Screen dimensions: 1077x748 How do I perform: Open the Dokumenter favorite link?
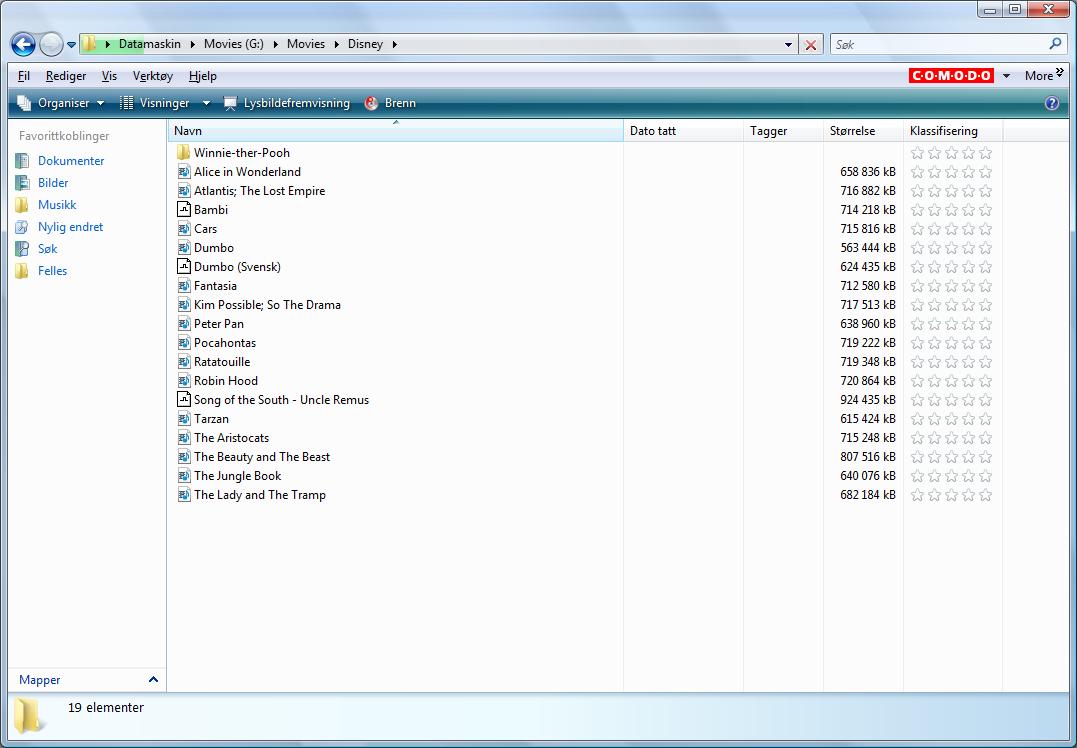[x=71, y=161]
